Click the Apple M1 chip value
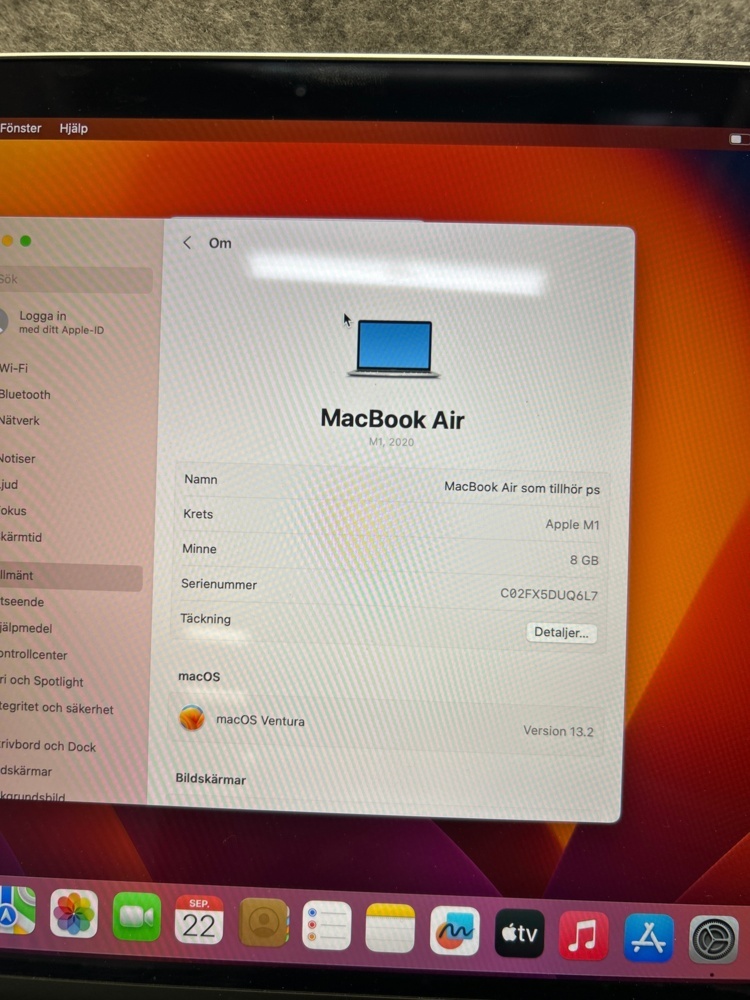Viewport: 750px width, 1000px height. pyautogui.click(x=572, y=524)
